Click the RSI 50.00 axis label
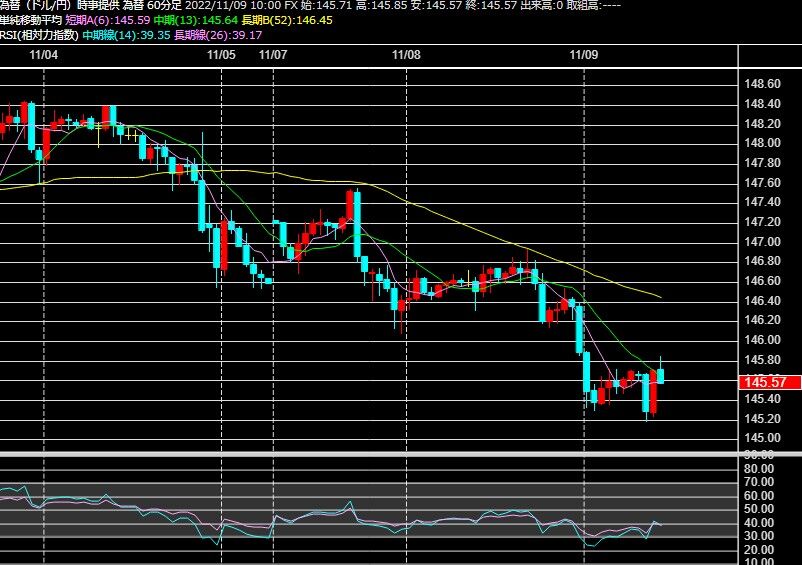 click(x=759, y=509)
